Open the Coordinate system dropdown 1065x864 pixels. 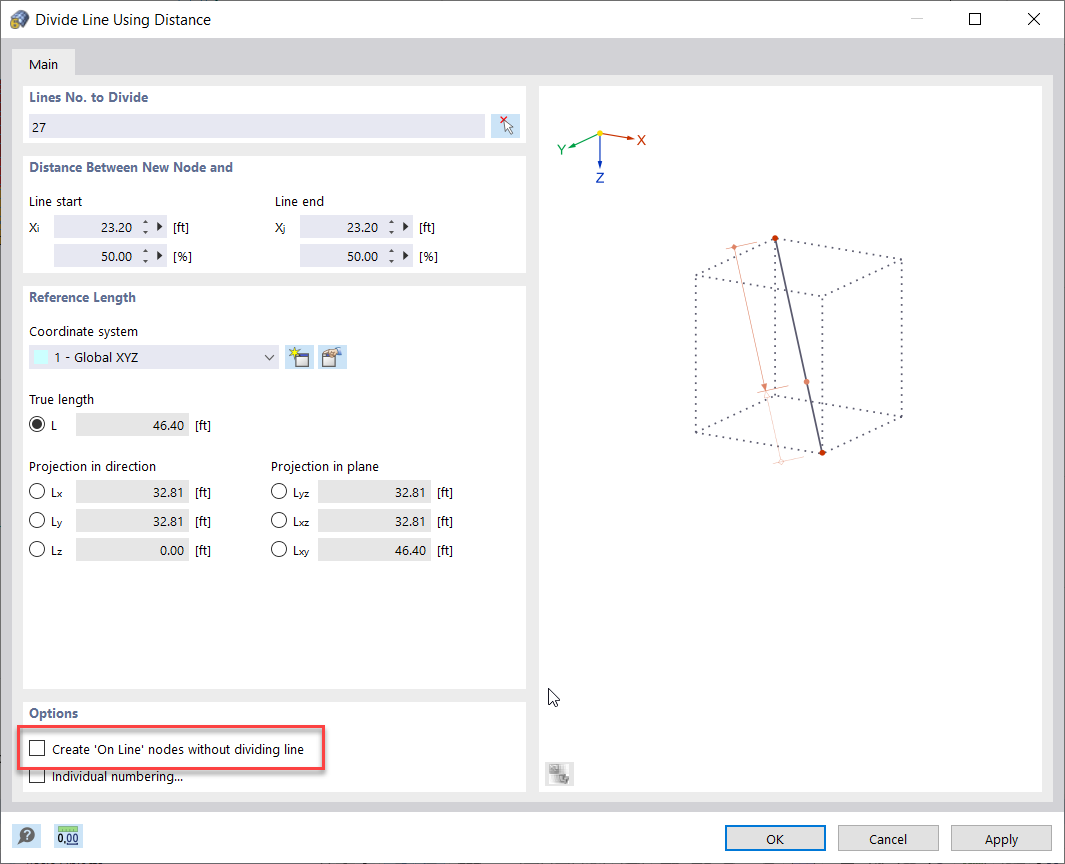click(268, 356)
